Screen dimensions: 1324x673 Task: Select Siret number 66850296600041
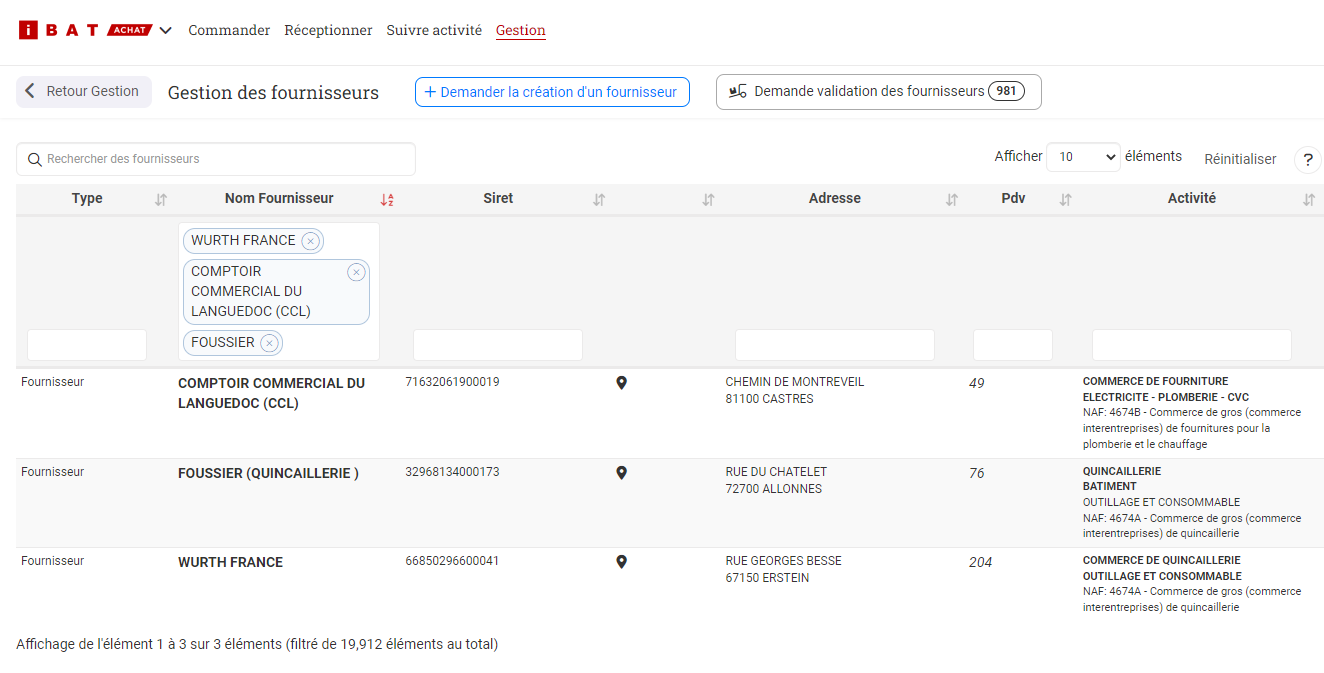pyautogui.click(x=452, y=561)
